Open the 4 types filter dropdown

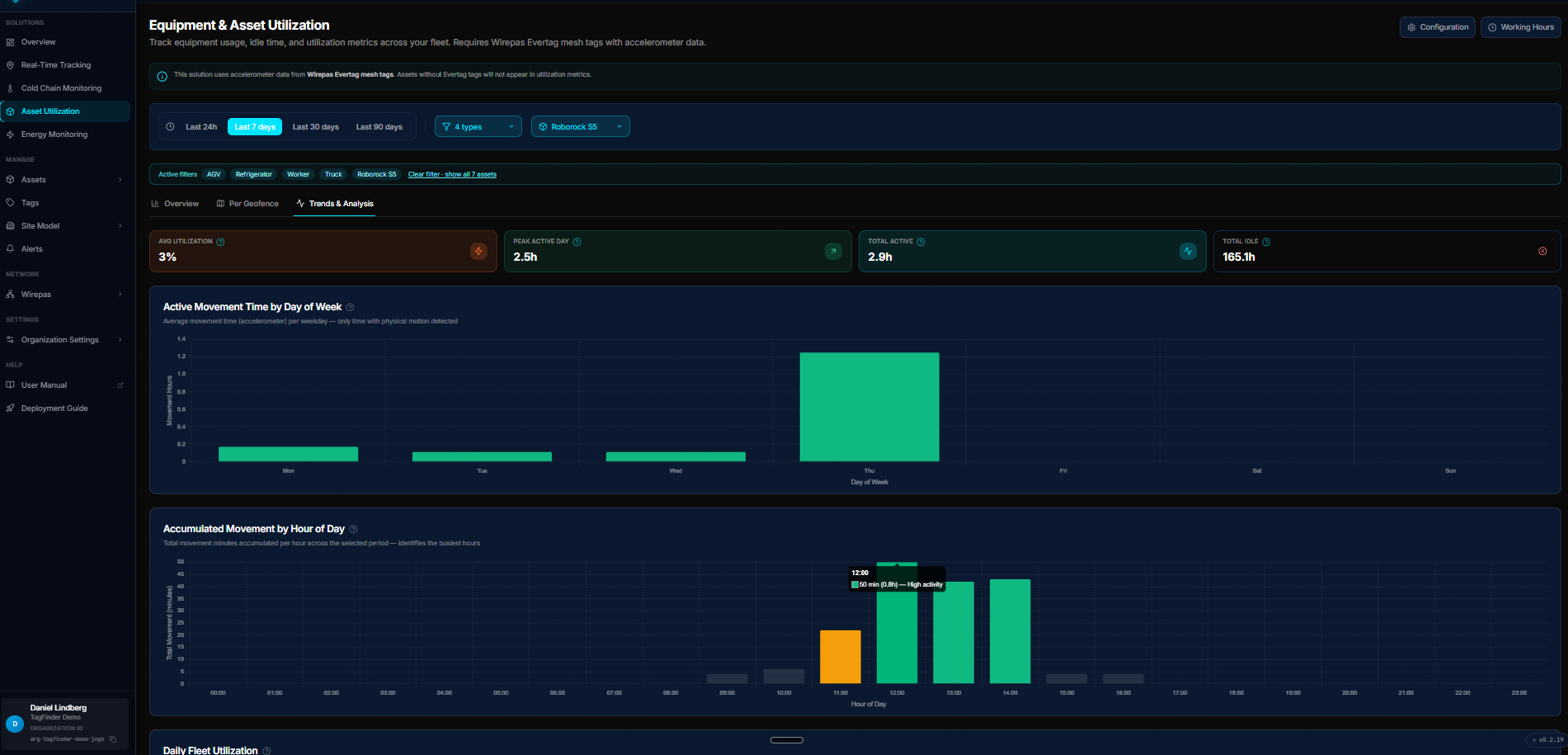[x=478, y=127]
